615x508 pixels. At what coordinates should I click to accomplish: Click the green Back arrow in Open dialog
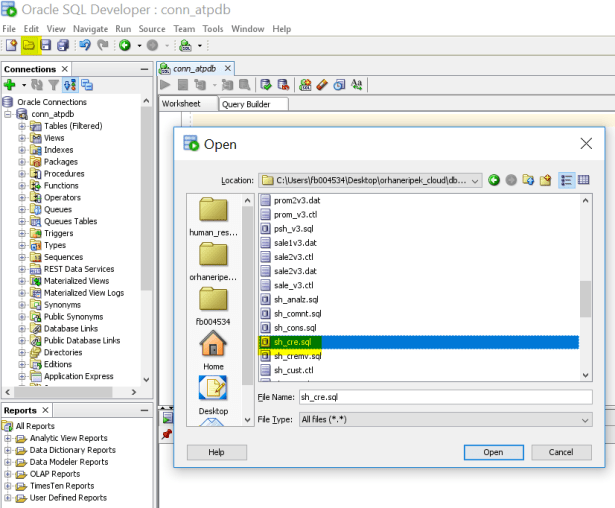494,180
